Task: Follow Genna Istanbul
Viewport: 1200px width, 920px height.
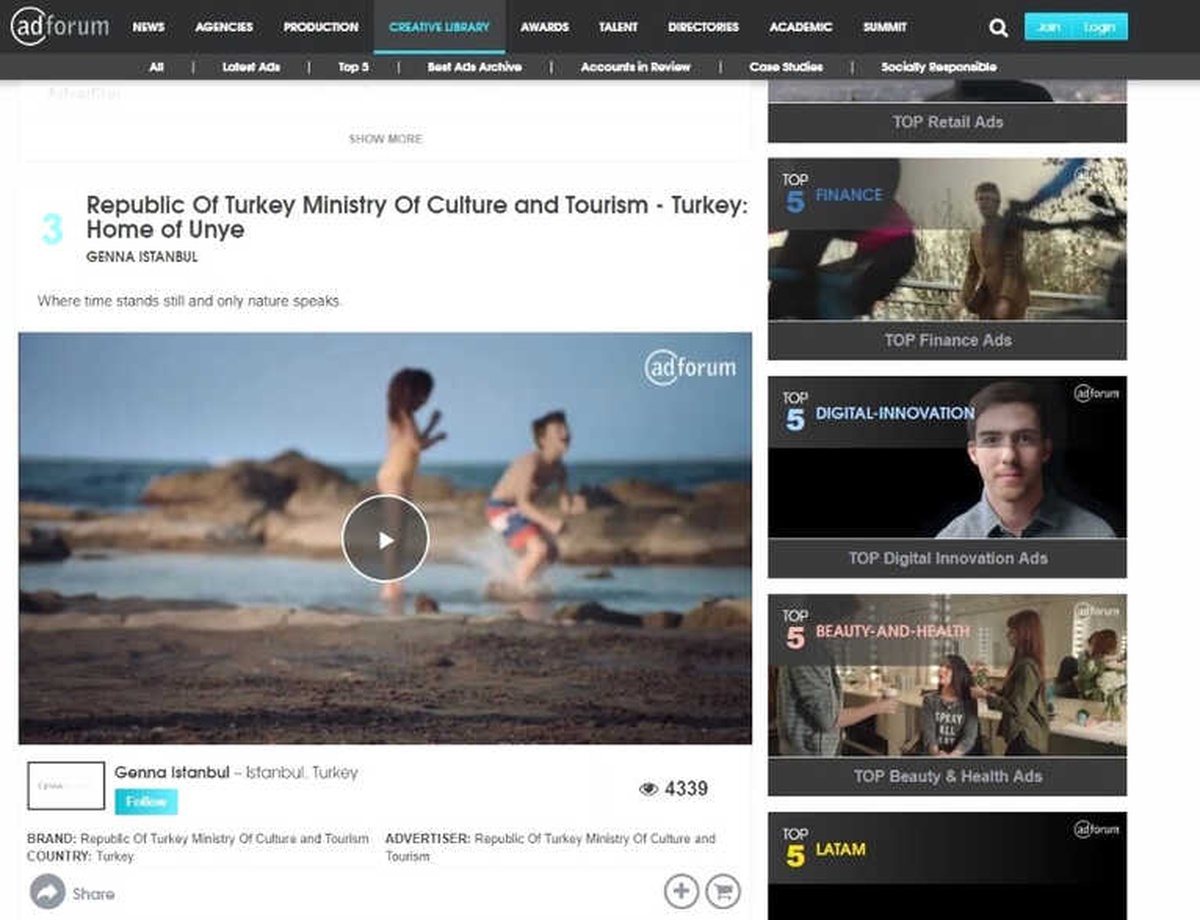Action: 146,802
